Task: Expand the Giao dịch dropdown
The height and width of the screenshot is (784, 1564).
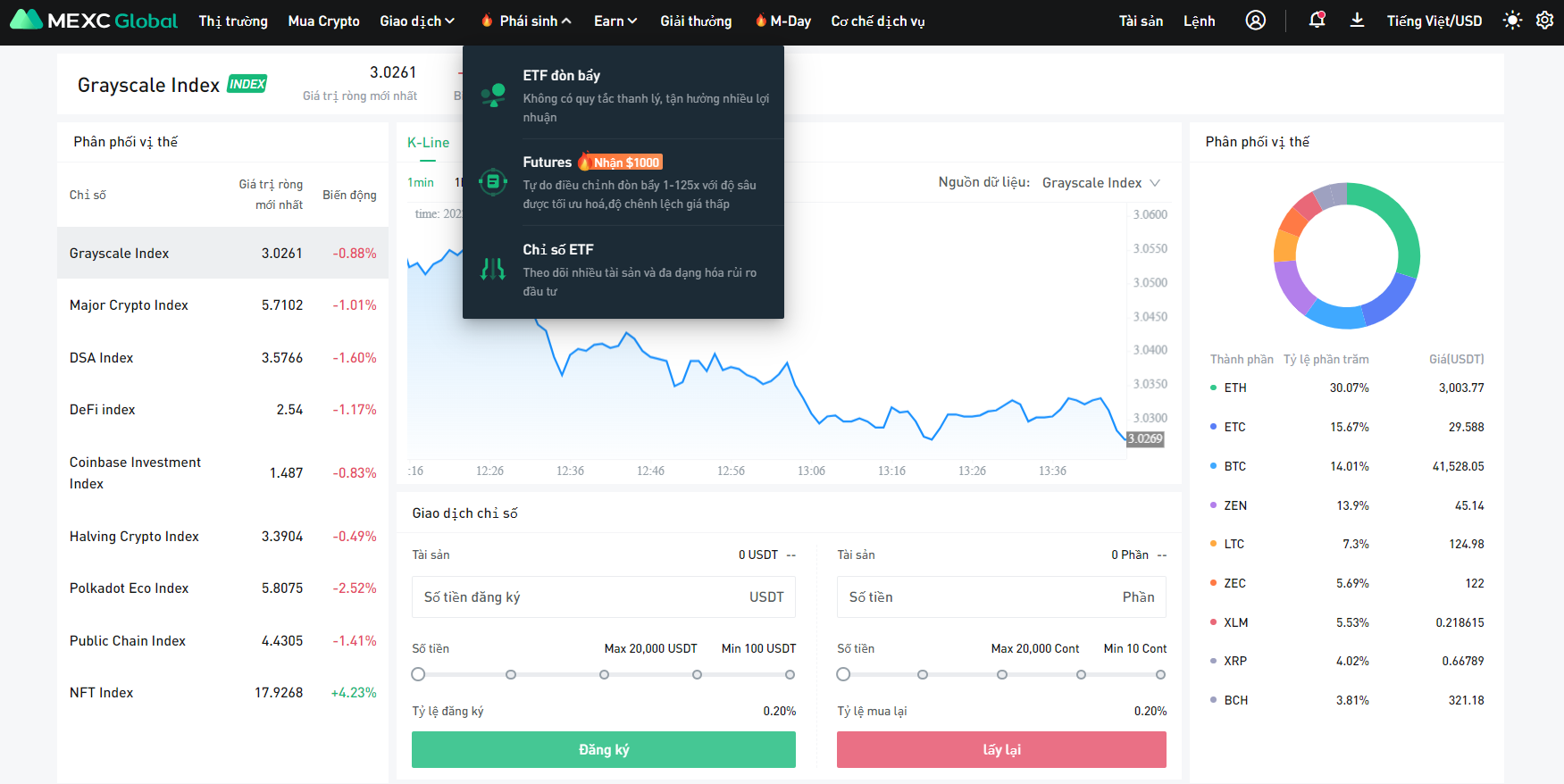Action: (417, 21)
